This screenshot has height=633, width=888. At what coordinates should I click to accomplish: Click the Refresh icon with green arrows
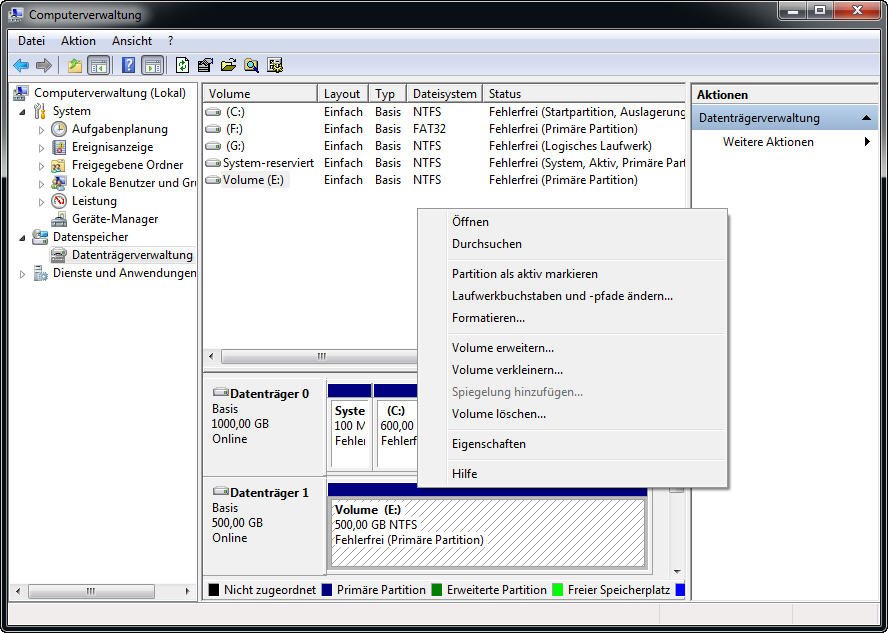tap(182, 66)
